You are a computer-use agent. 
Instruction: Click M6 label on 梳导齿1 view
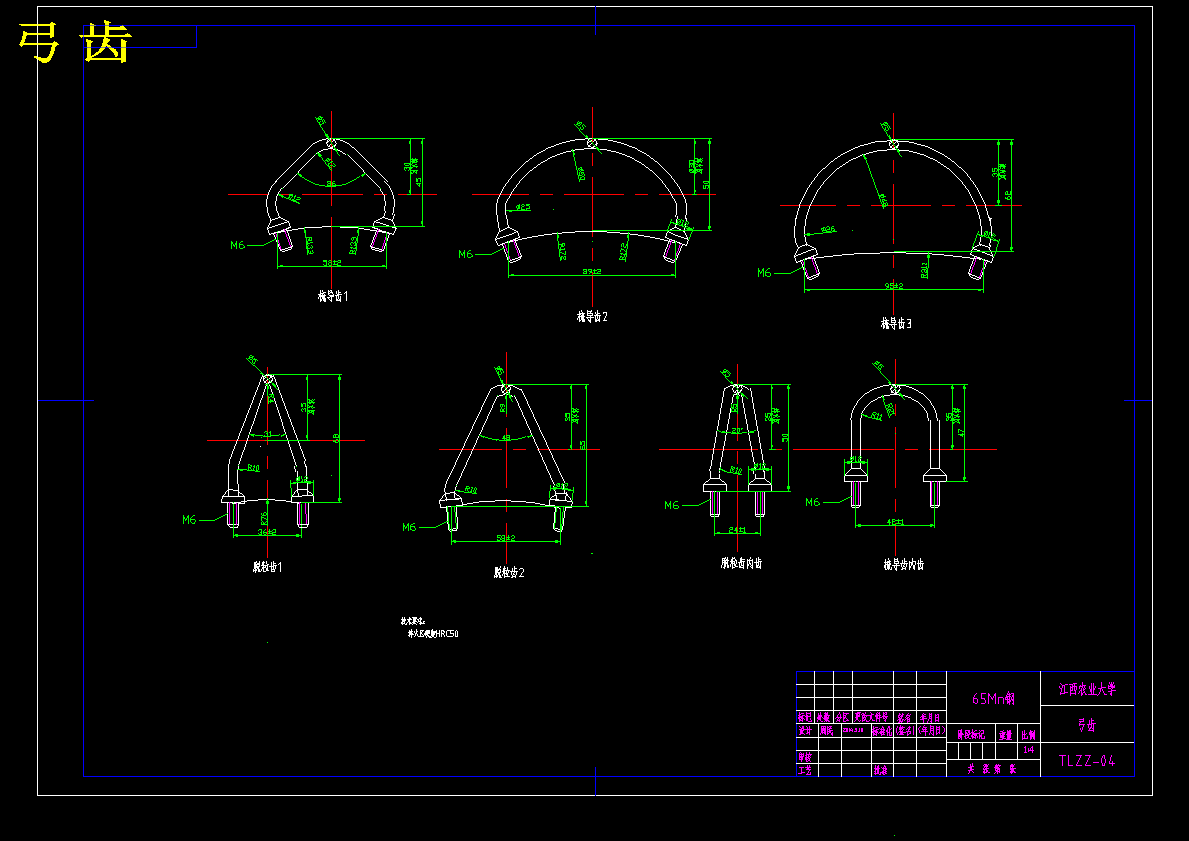tap(237, 245)
